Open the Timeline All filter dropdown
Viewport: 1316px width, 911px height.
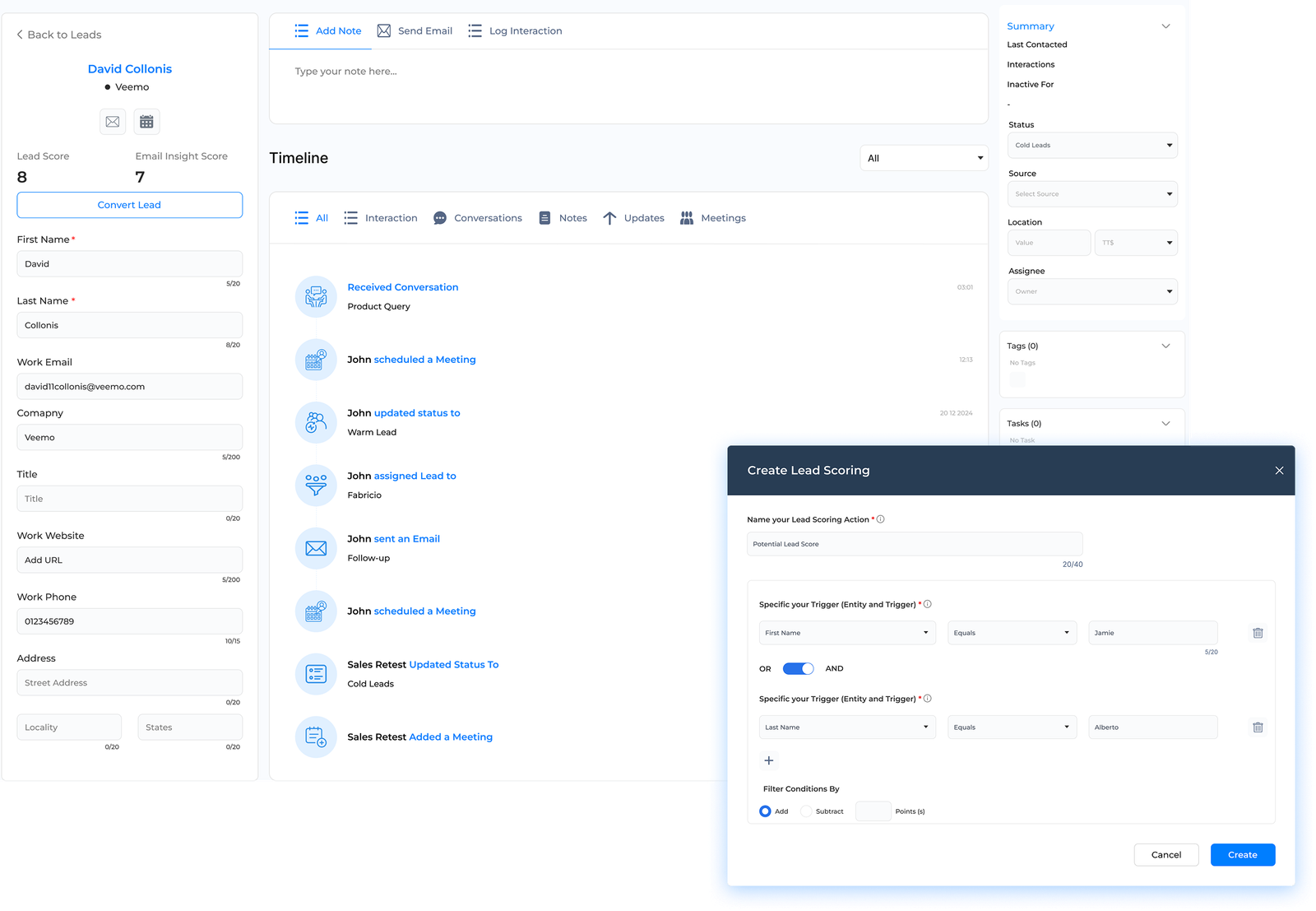coord(924,158)
